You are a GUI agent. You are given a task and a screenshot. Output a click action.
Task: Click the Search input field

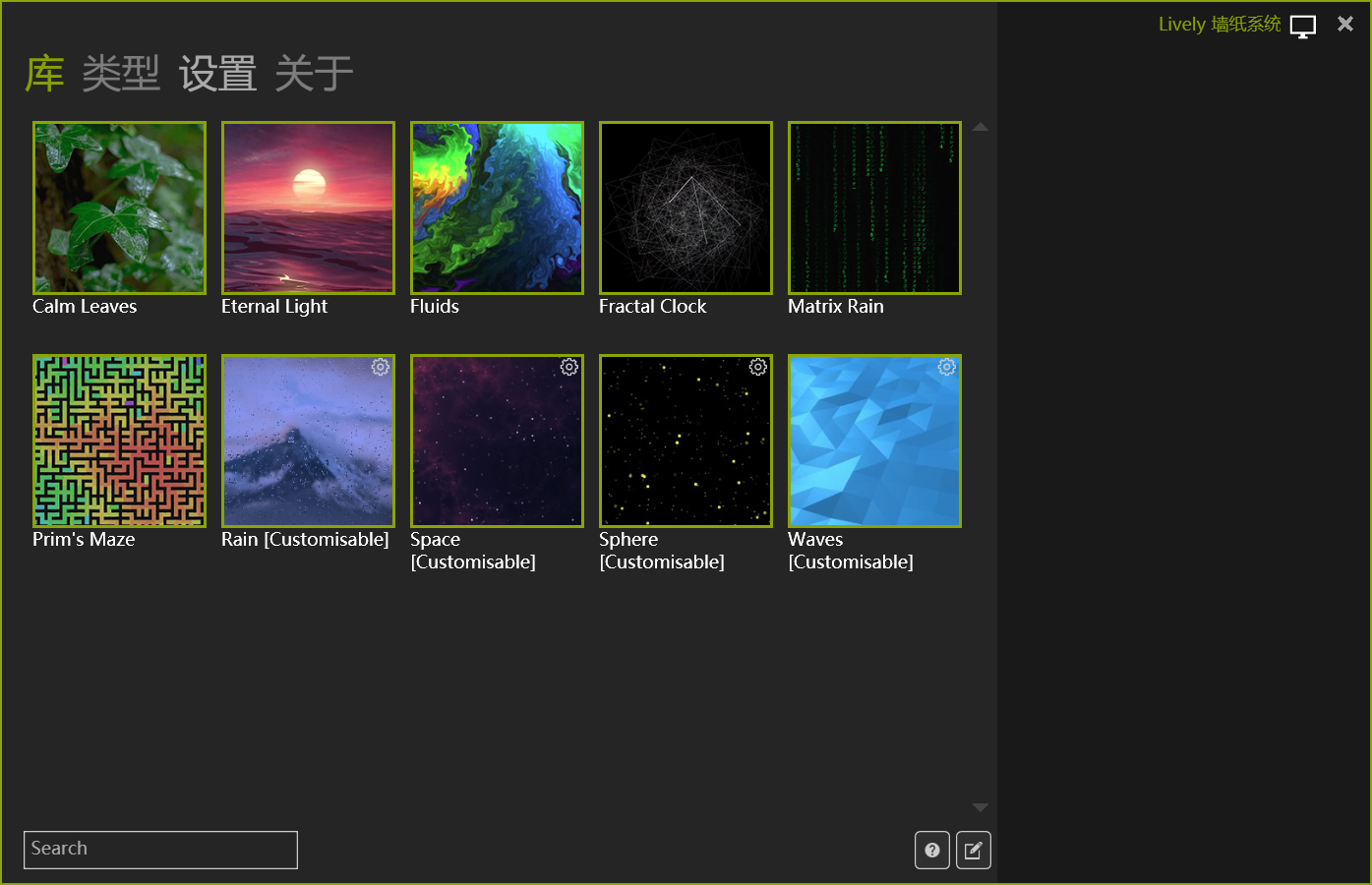(160, 850)
